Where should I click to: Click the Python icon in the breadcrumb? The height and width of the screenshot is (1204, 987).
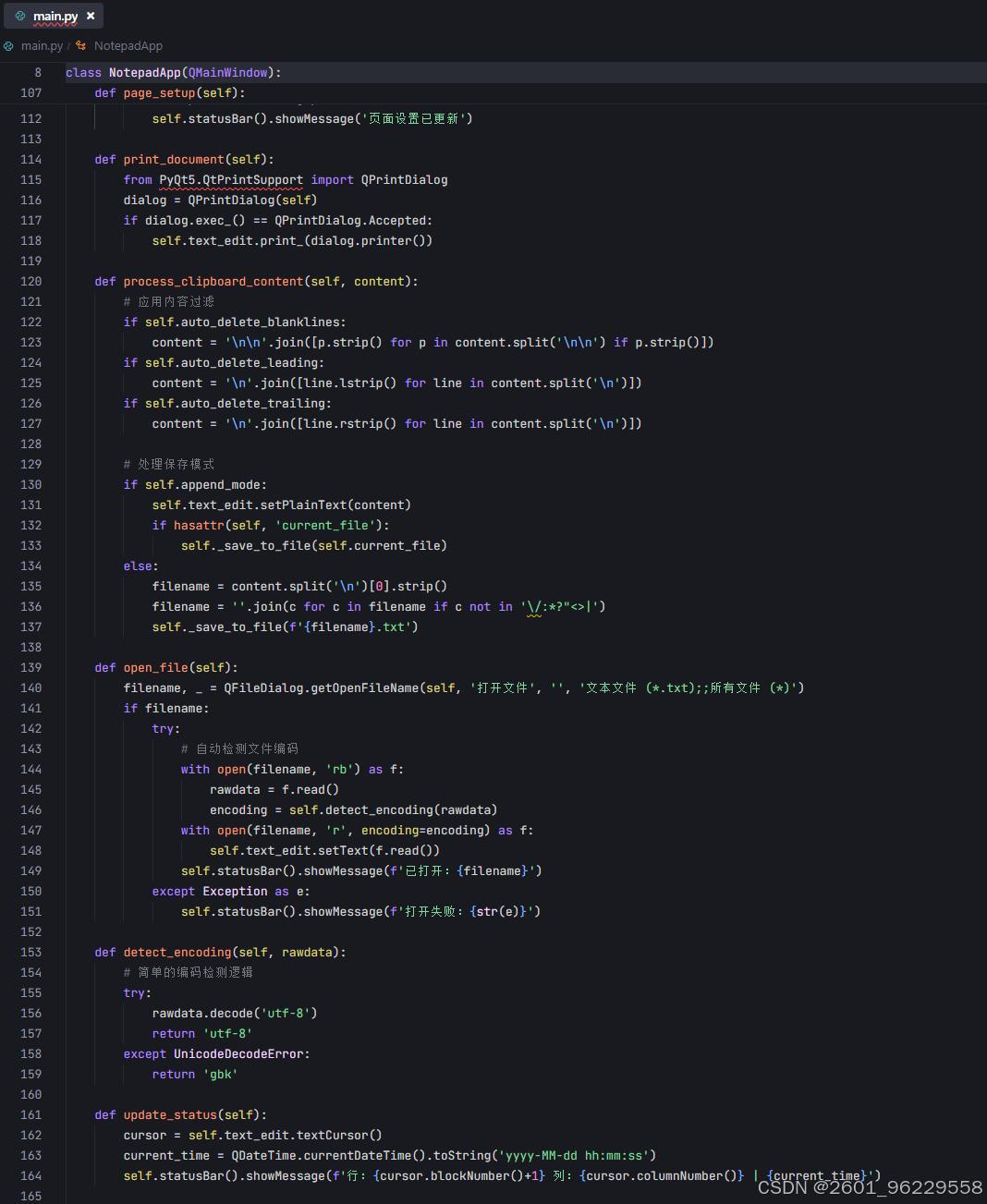click(8, 45)
